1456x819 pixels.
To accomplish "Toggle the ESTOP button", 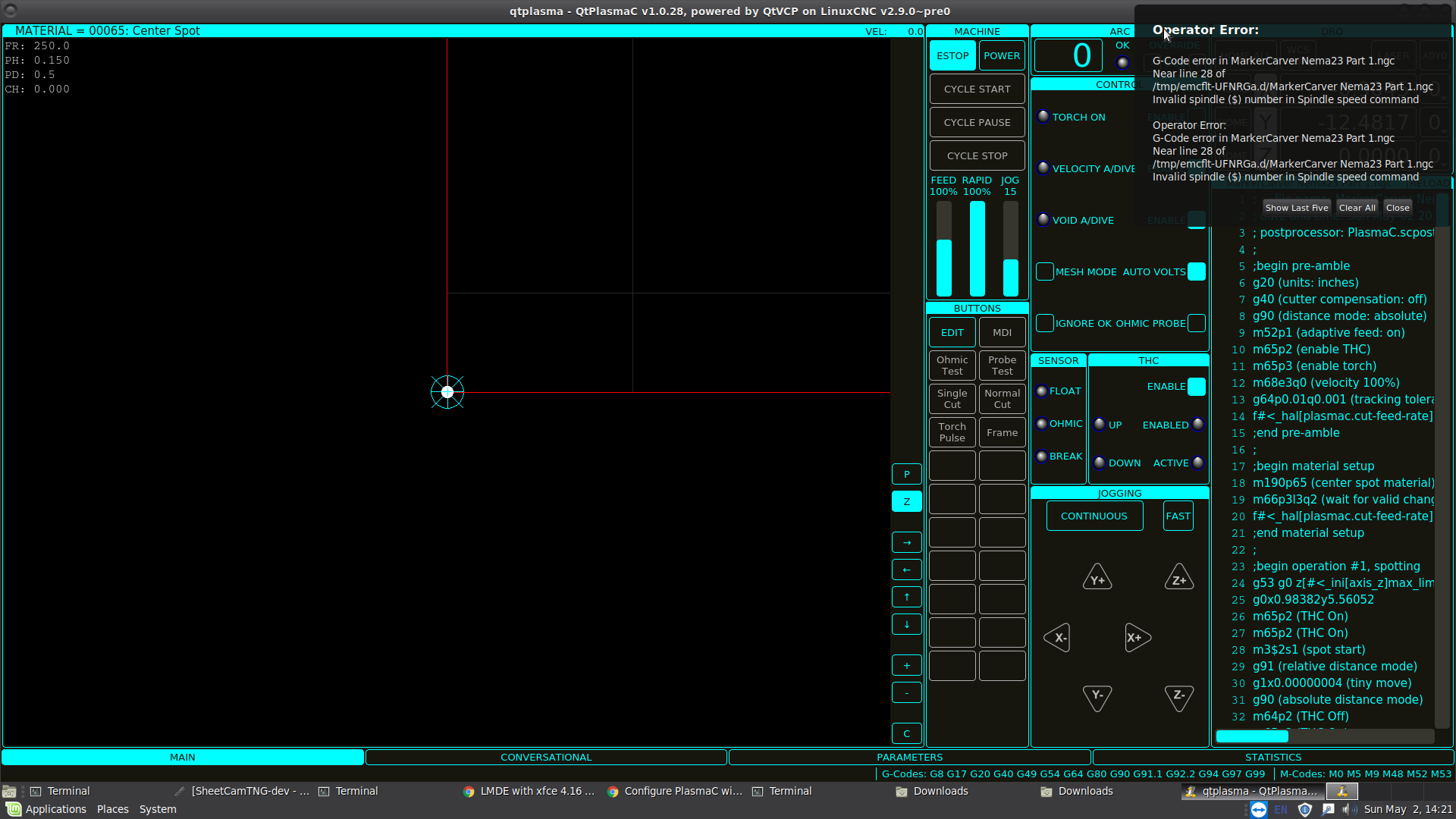I will tap(952, 55).
